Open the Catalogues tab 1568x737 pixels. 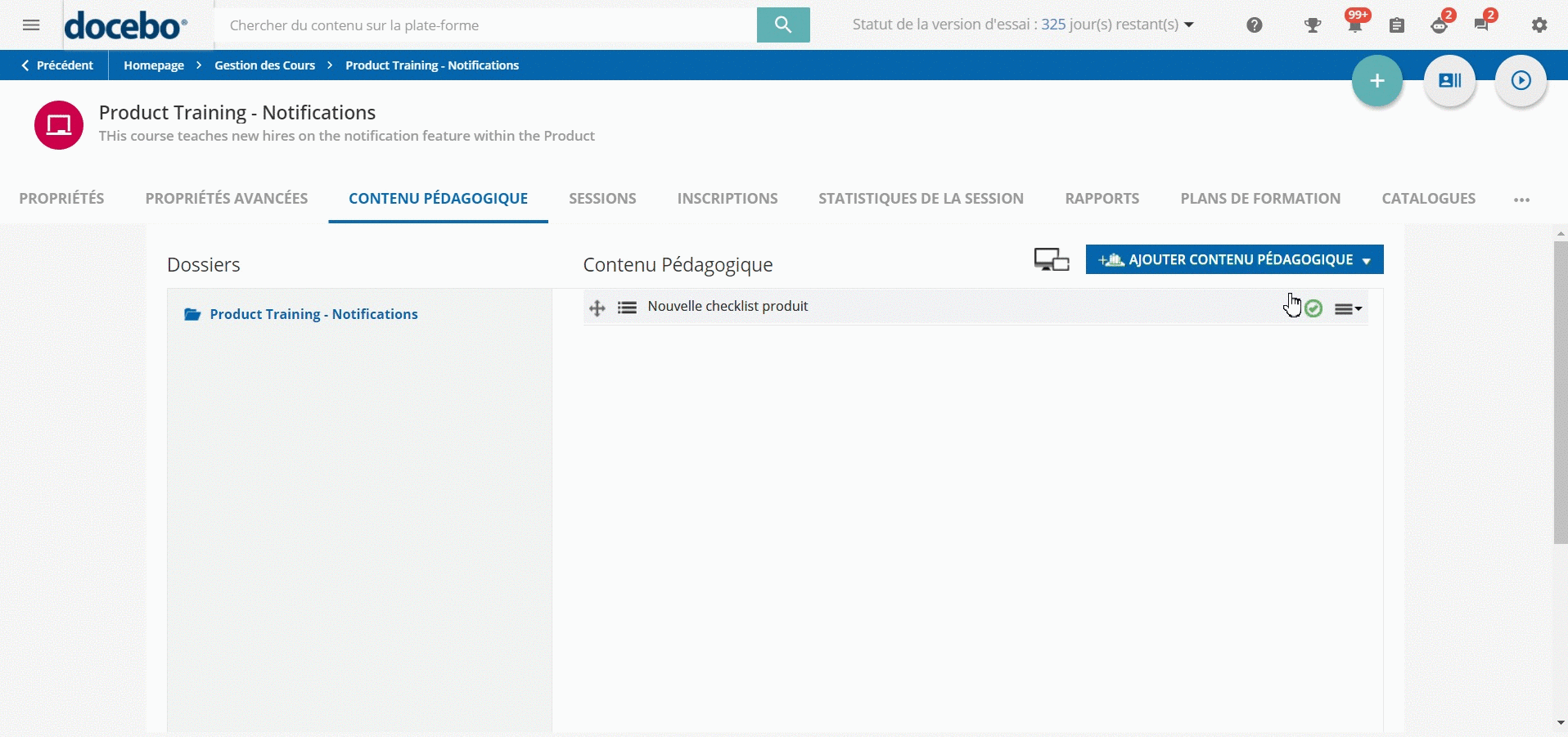[1428, 198]
